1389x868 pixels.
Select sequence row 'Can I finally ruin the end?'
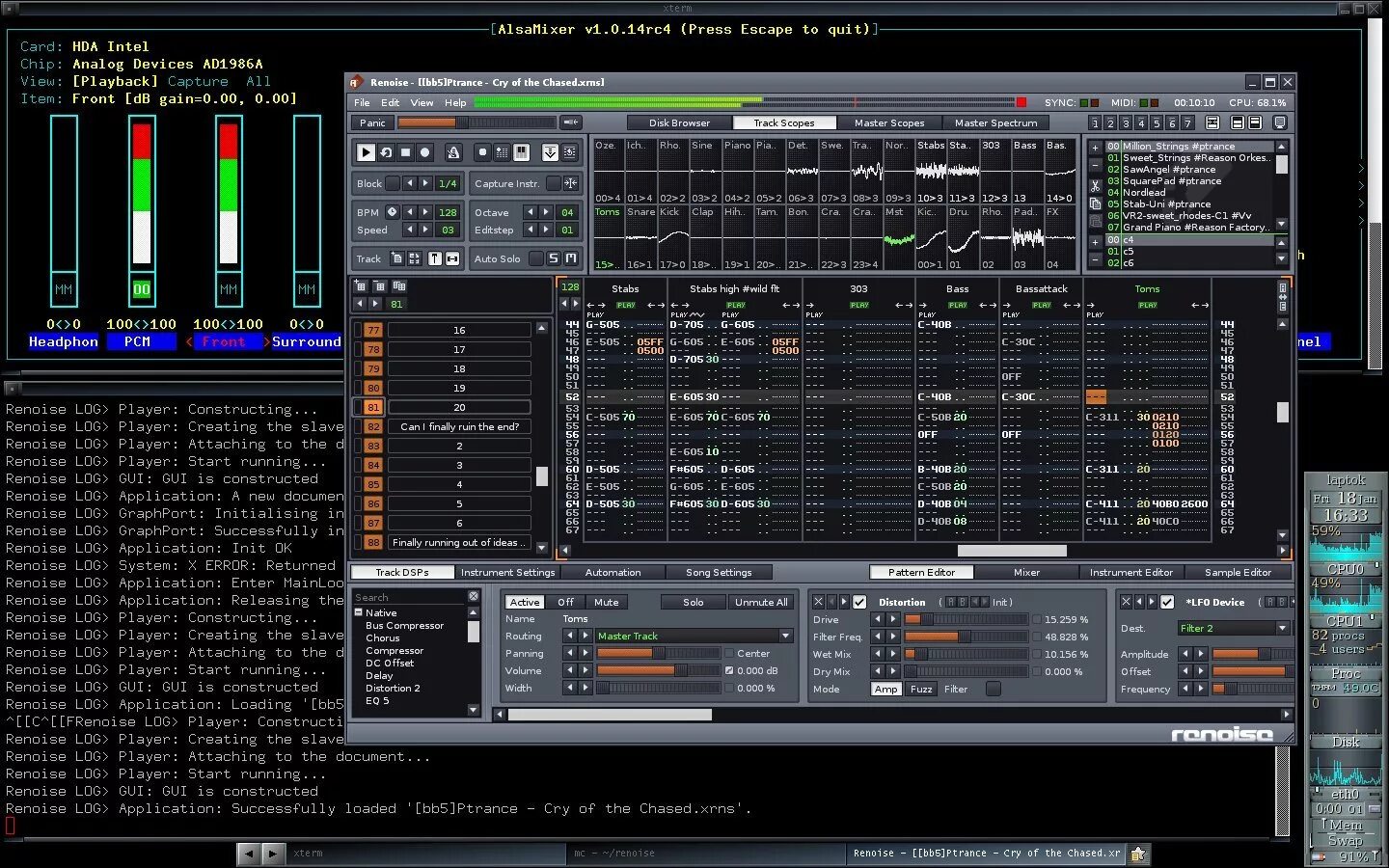[x=459, y=426]
